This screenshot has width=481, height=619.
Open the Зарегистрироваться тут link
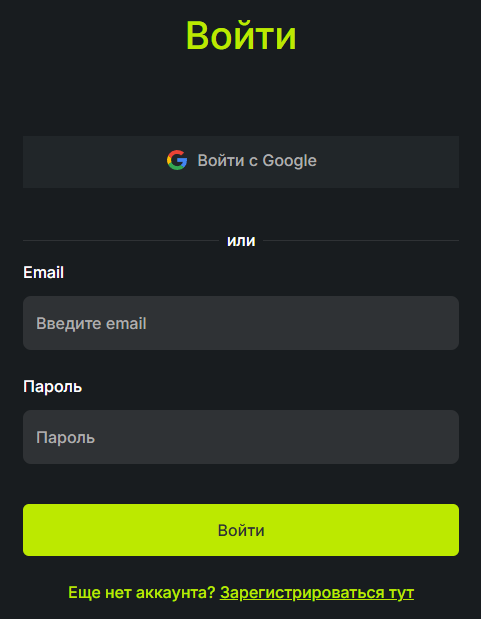317,593
